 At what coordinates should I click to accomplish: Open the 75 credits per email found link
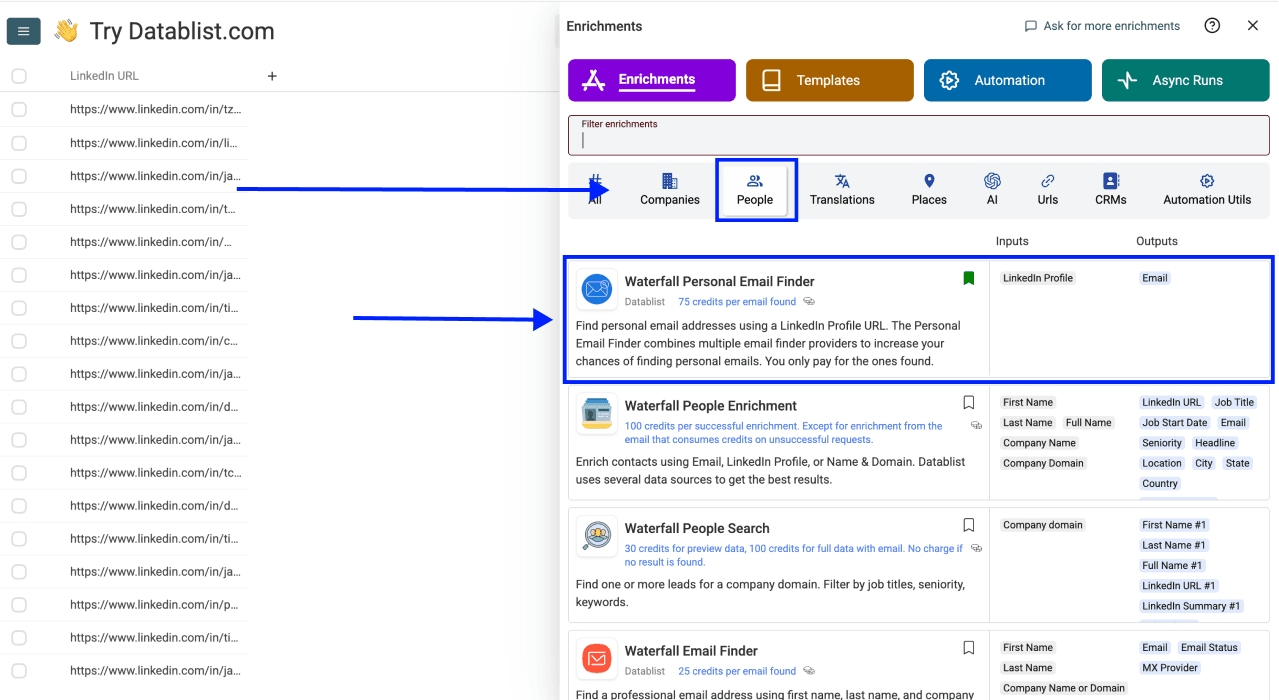click(737, 301)
